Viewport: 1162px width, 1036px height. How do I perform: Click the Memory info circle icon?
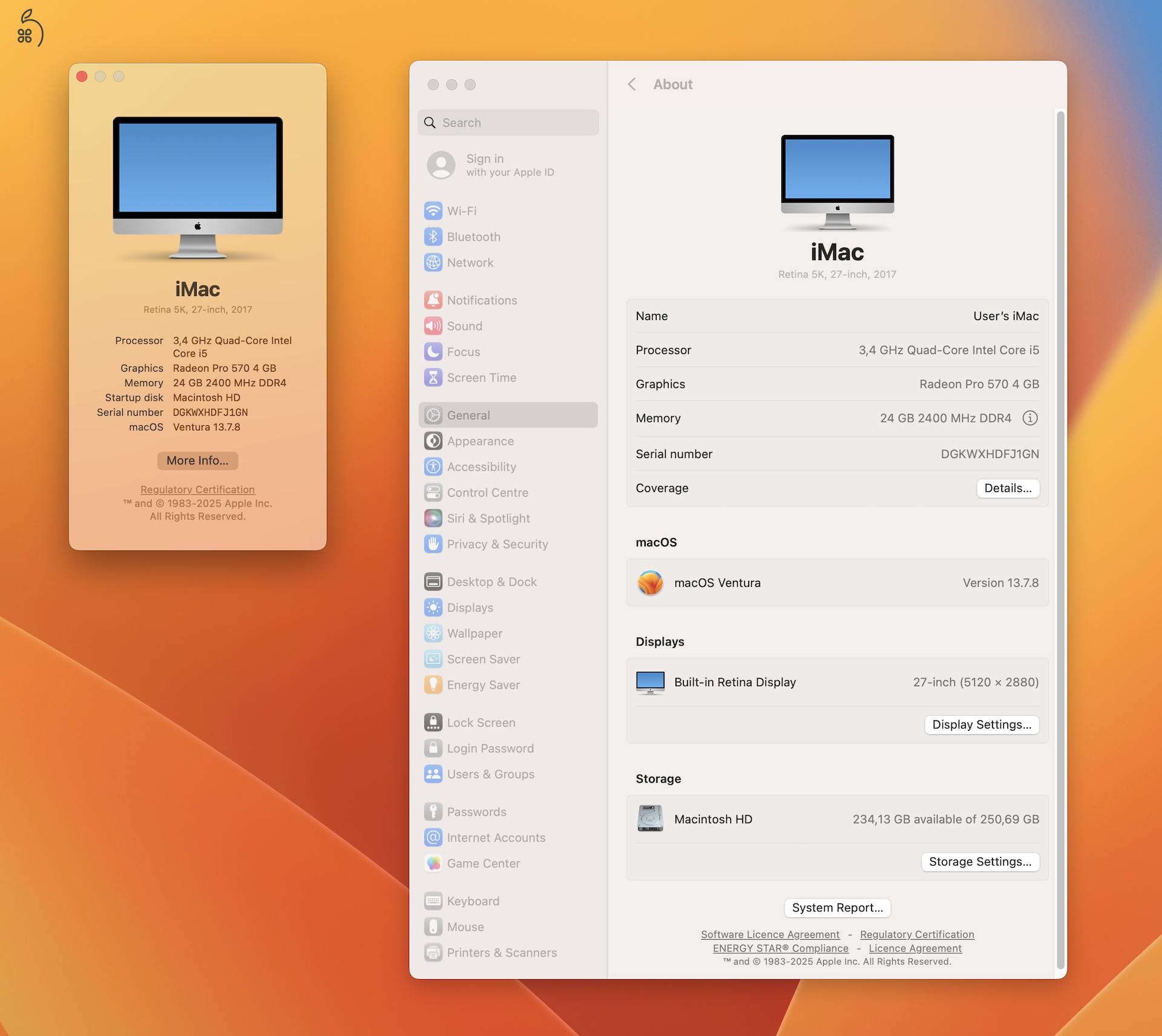(1030, 418)
